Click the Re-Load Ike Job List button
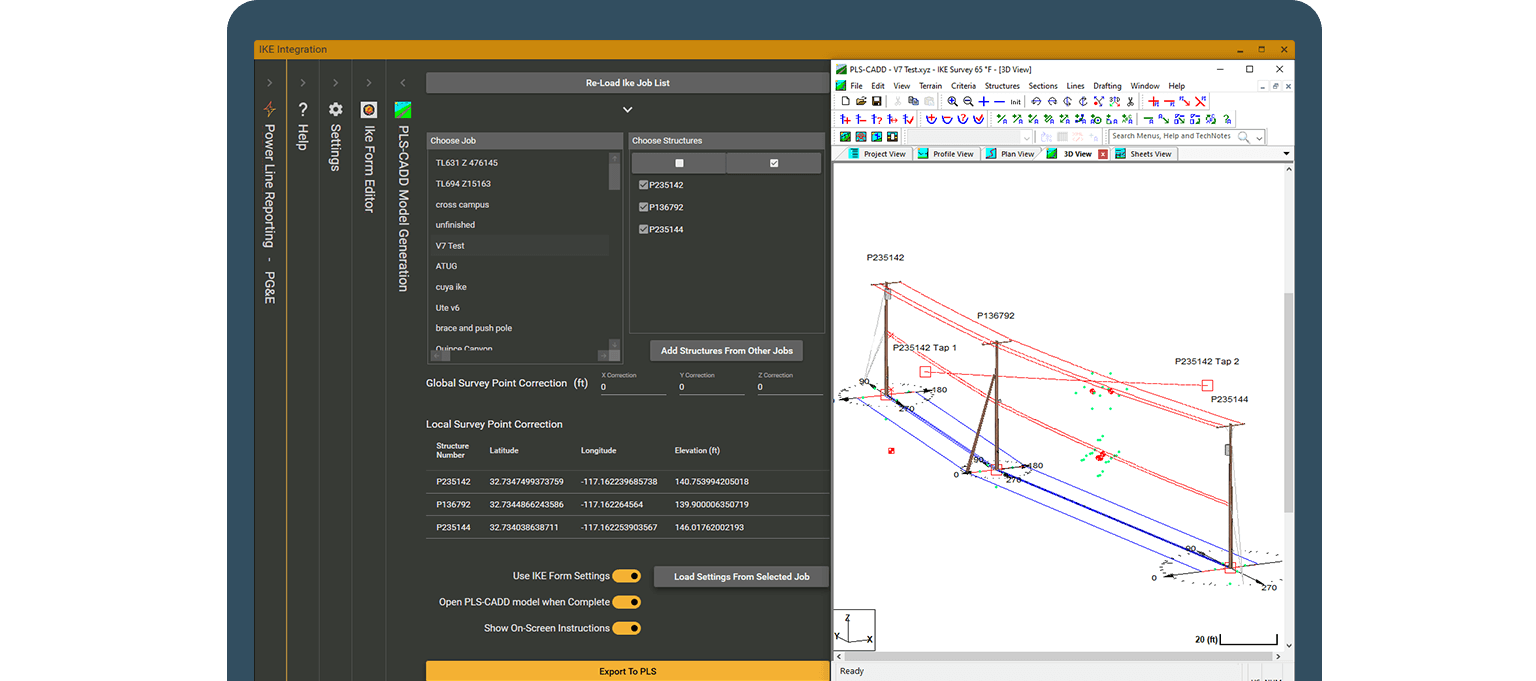1536x681 pixels. [x=628, y=83]
